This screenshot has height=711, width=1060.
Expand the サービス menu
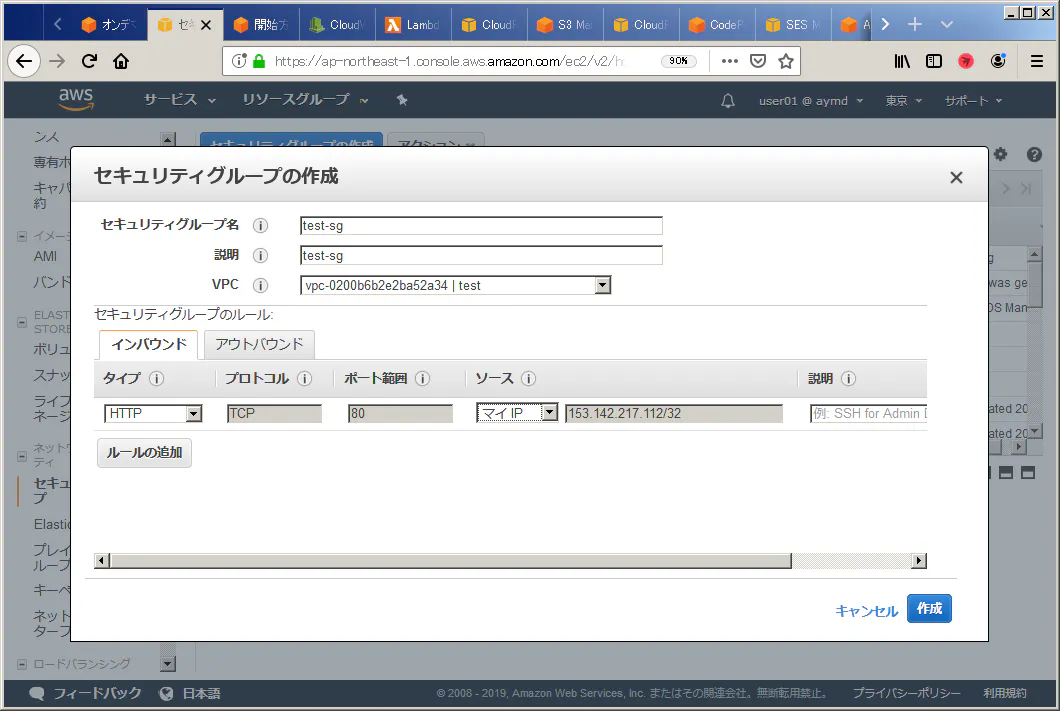point(180,100)
